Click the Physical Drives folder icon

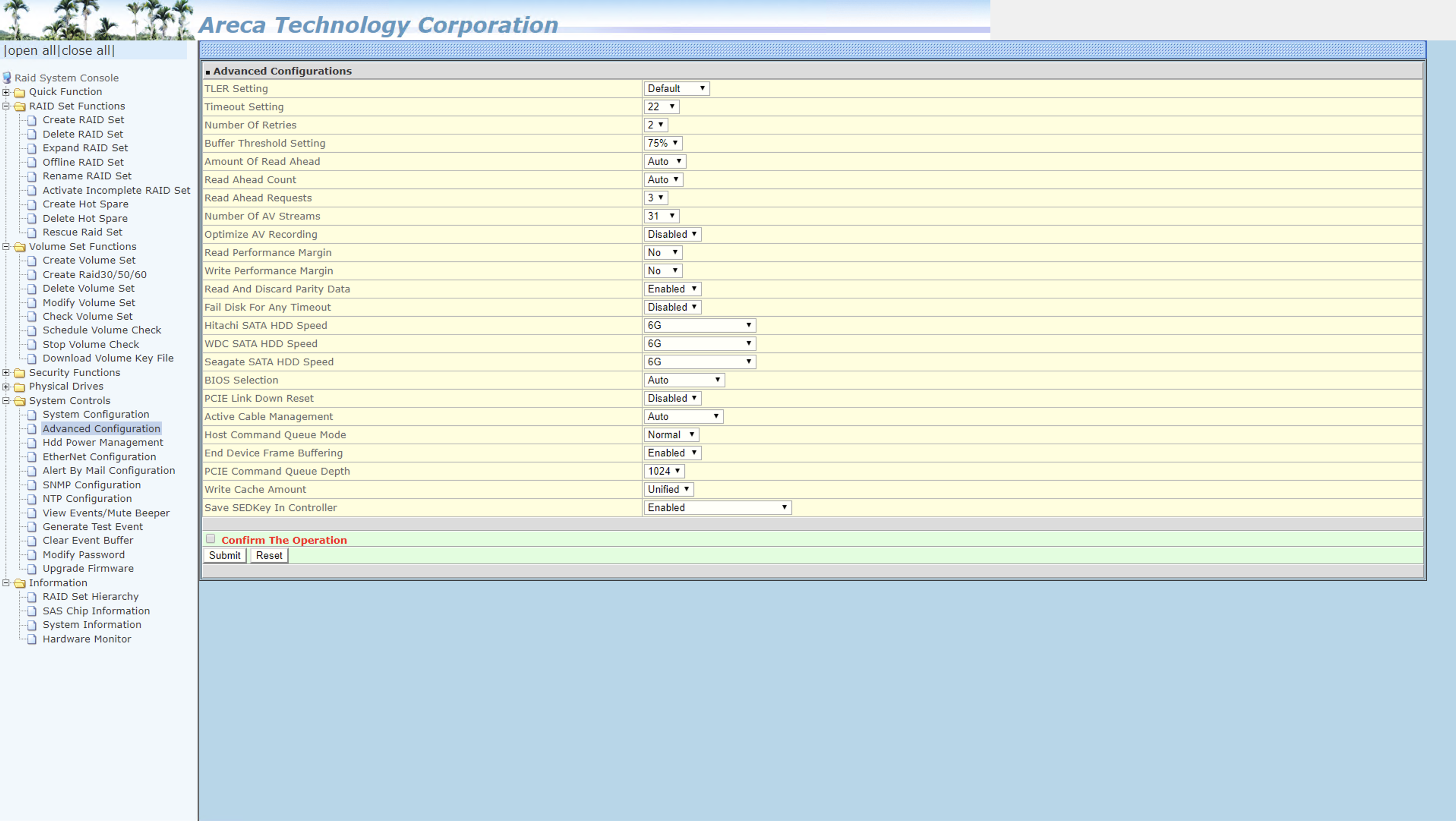tap(19, 387)
